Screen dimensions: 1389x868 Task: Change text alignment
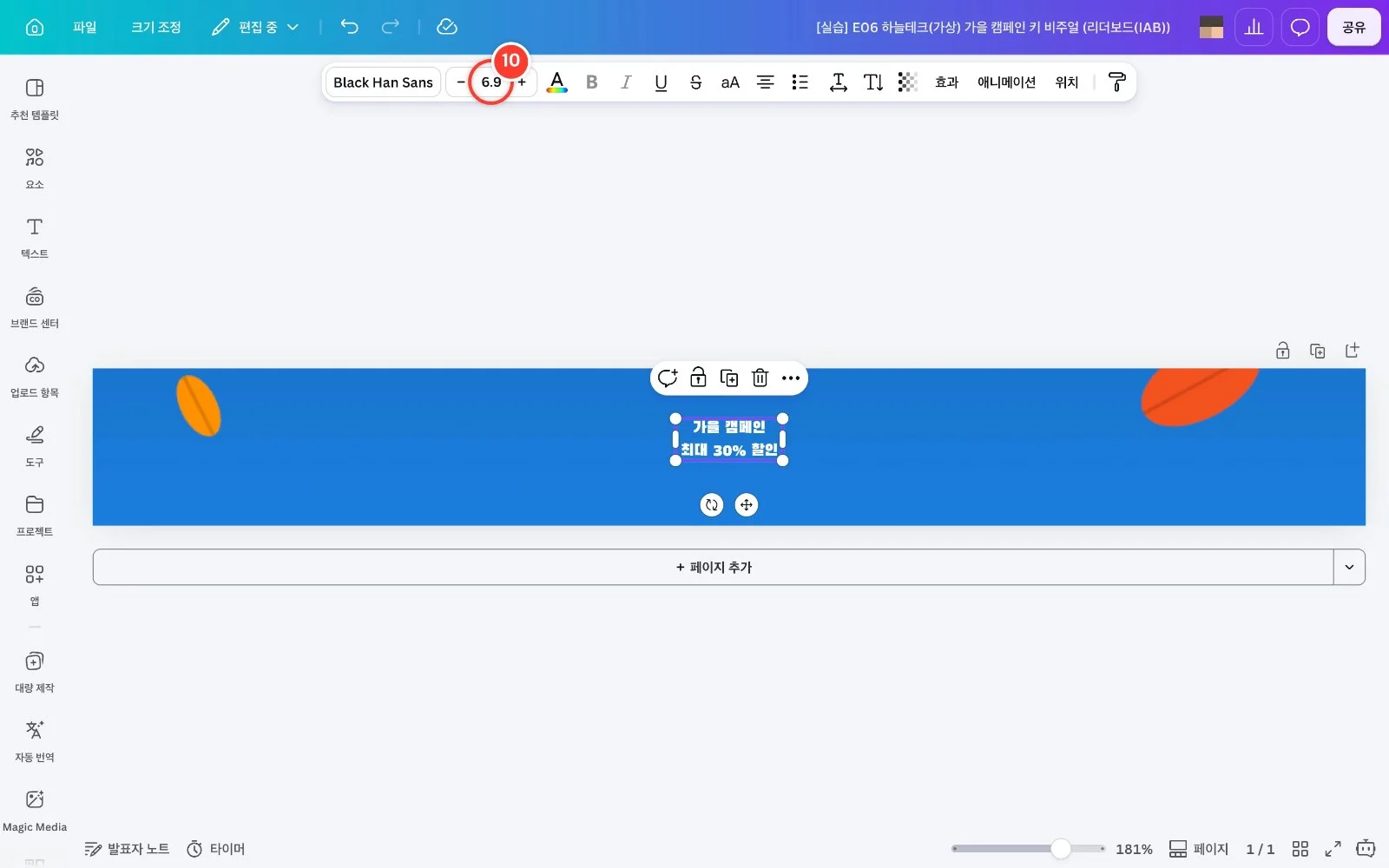765,82
